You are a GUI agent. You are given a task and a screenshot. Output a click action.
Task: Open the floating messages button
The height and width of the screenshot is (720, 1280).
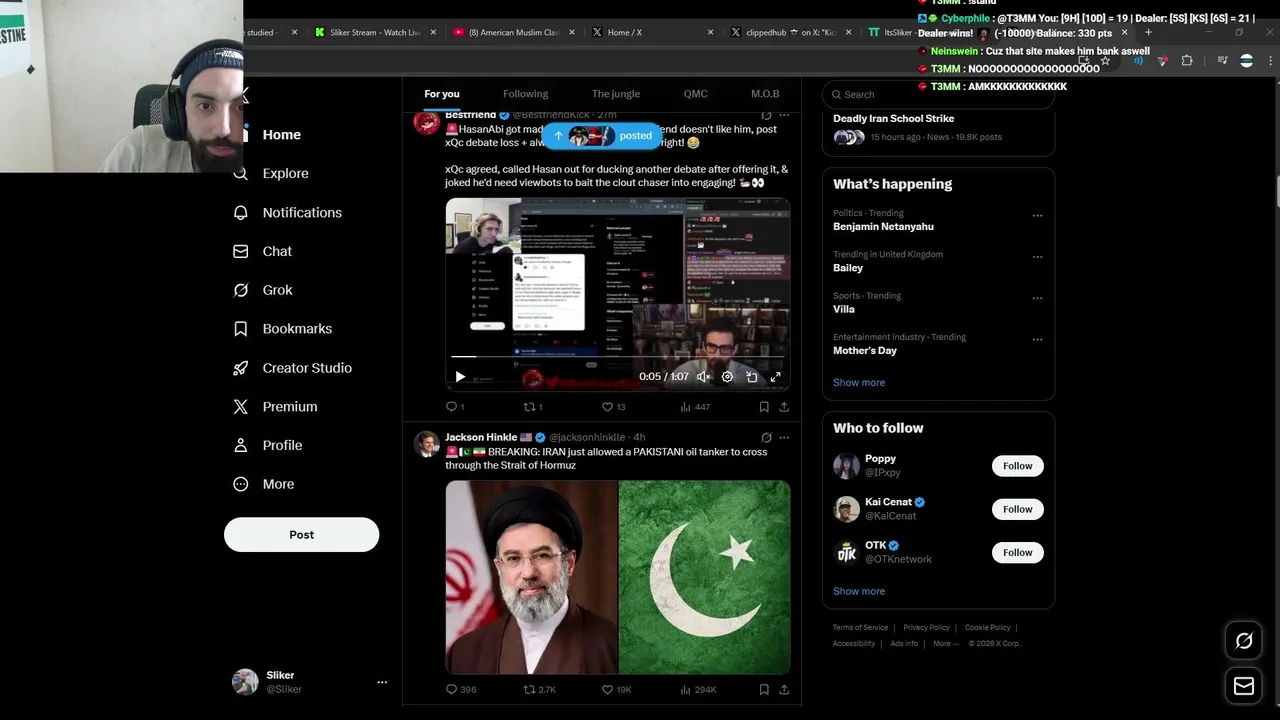(1244, 686)
